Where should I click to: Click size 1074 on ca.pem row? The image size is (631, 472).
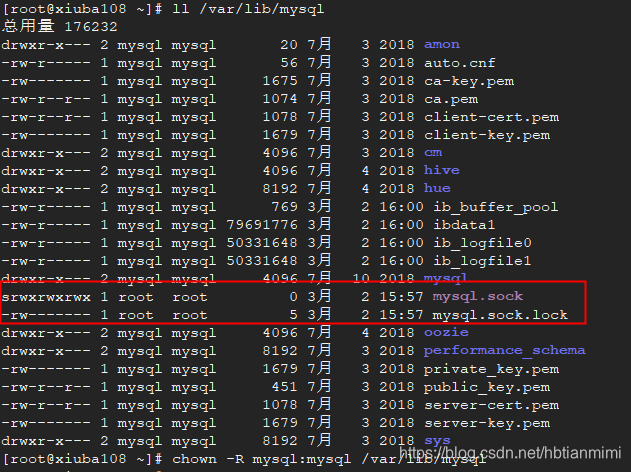coord(280,99)
